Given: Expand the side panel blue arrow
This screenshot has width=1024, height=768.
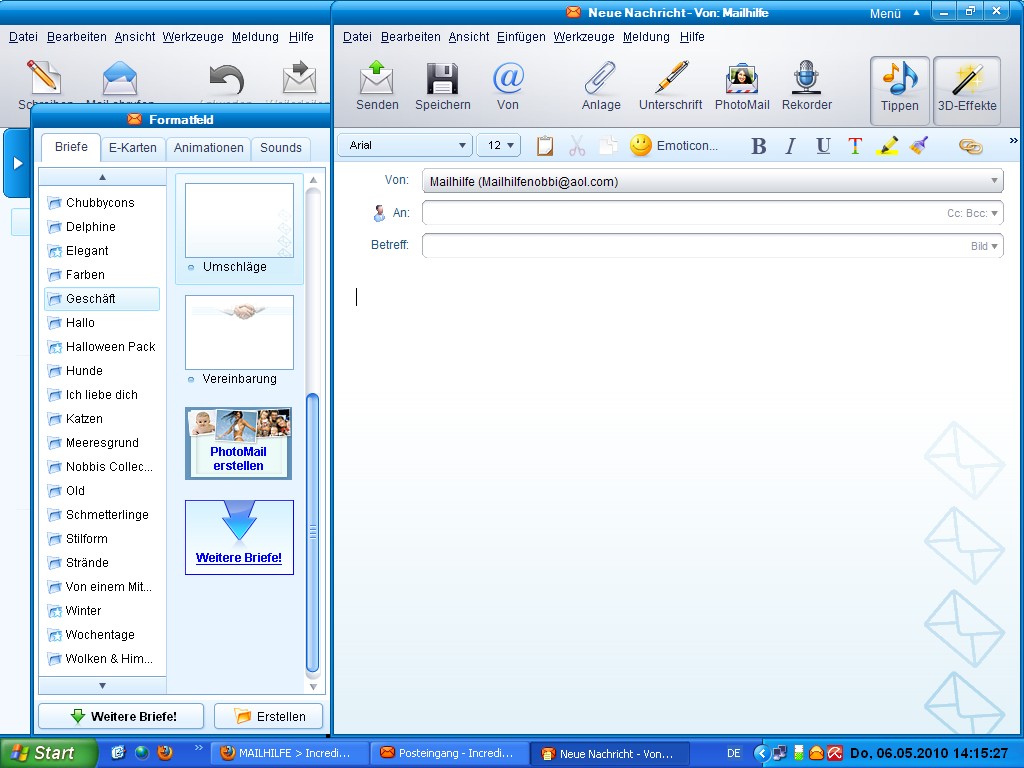Looking at the screenshot, I should coord(18,163).
